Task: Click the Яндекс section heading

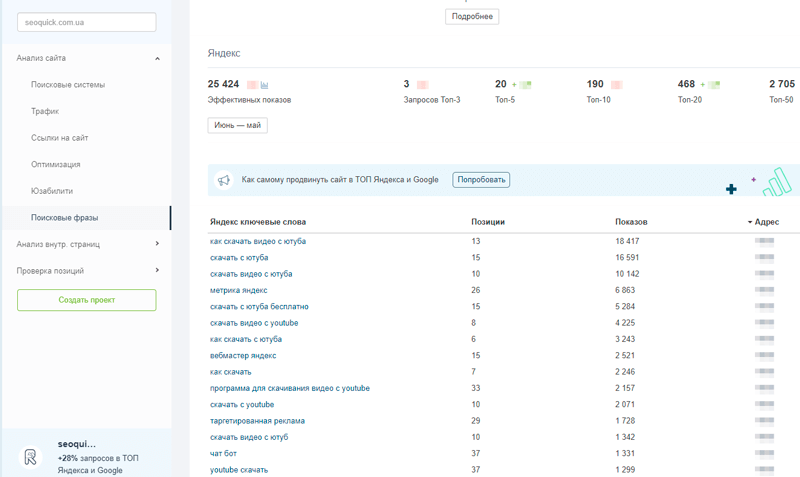Action: coord(223,53)
